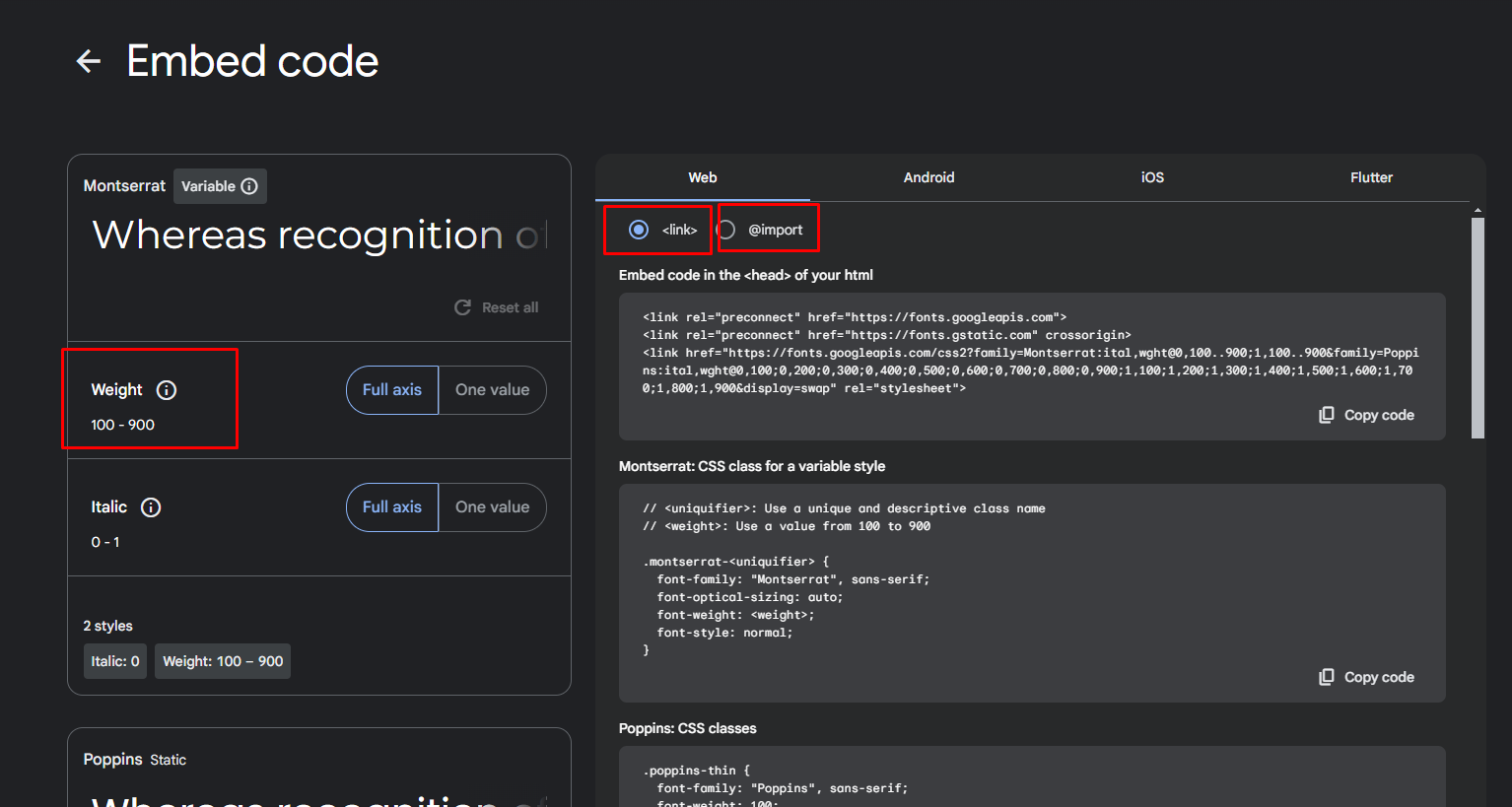Click the Weight info icon
This screenshot has width=1512, height=807.
point(167,390)
